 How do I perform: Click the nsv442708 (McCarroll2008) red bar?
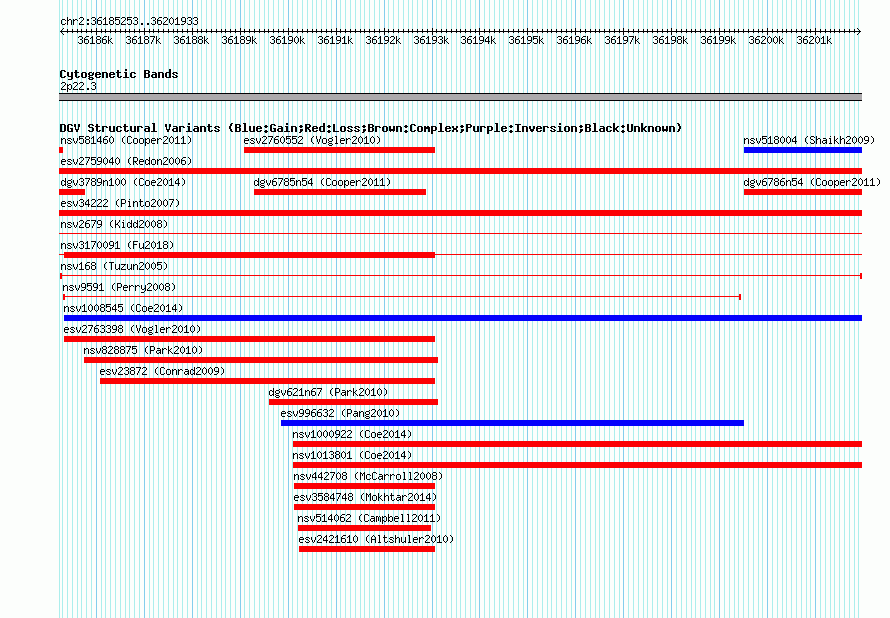click(364, 486)
